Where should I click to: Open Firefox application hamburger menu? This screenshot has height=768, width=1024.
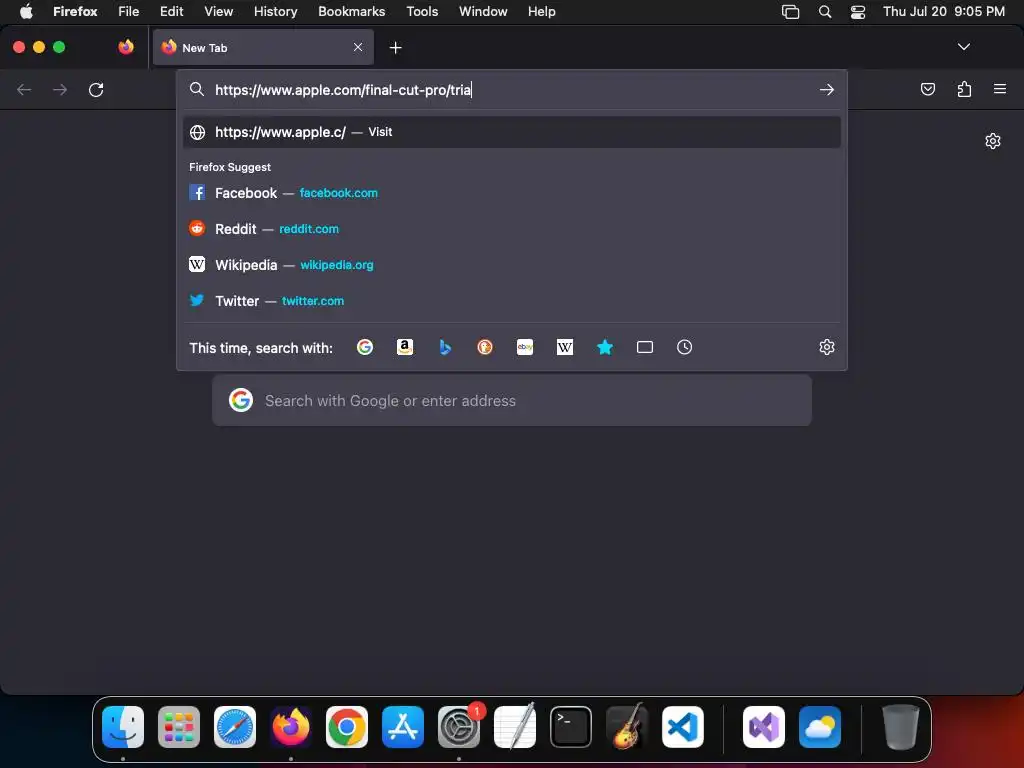(1000, 89)
